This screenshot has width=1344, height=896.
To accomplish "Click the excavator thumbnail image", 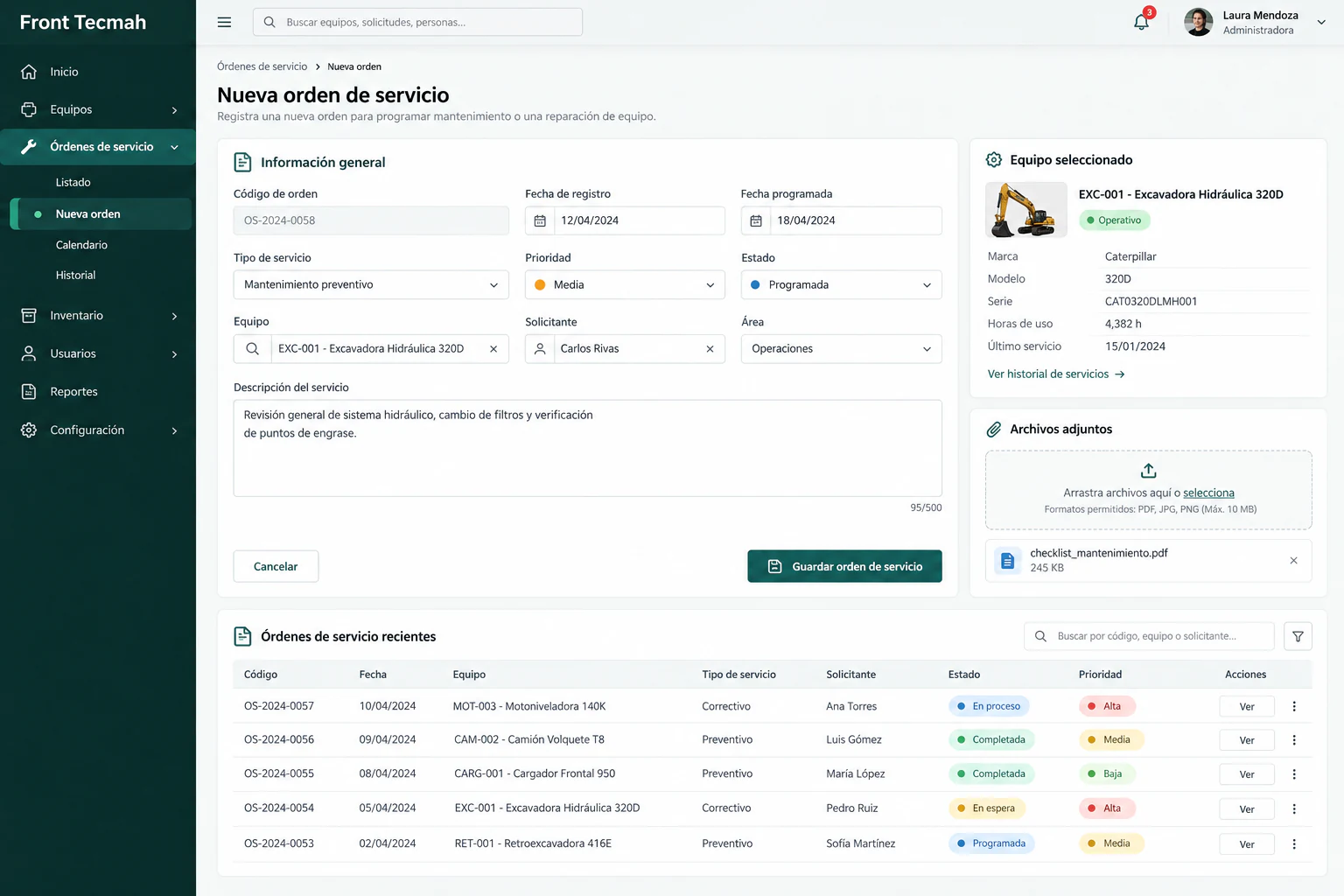I will point(1026,210).
